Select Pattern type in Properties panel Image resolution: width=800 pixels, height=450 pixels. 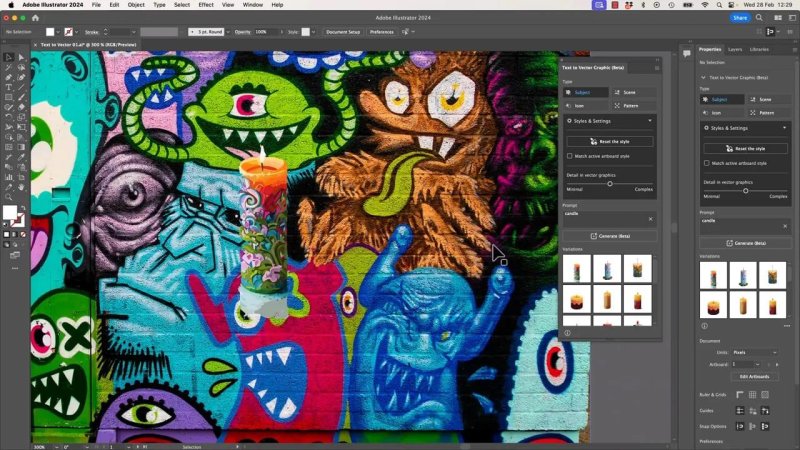point(770,113)
